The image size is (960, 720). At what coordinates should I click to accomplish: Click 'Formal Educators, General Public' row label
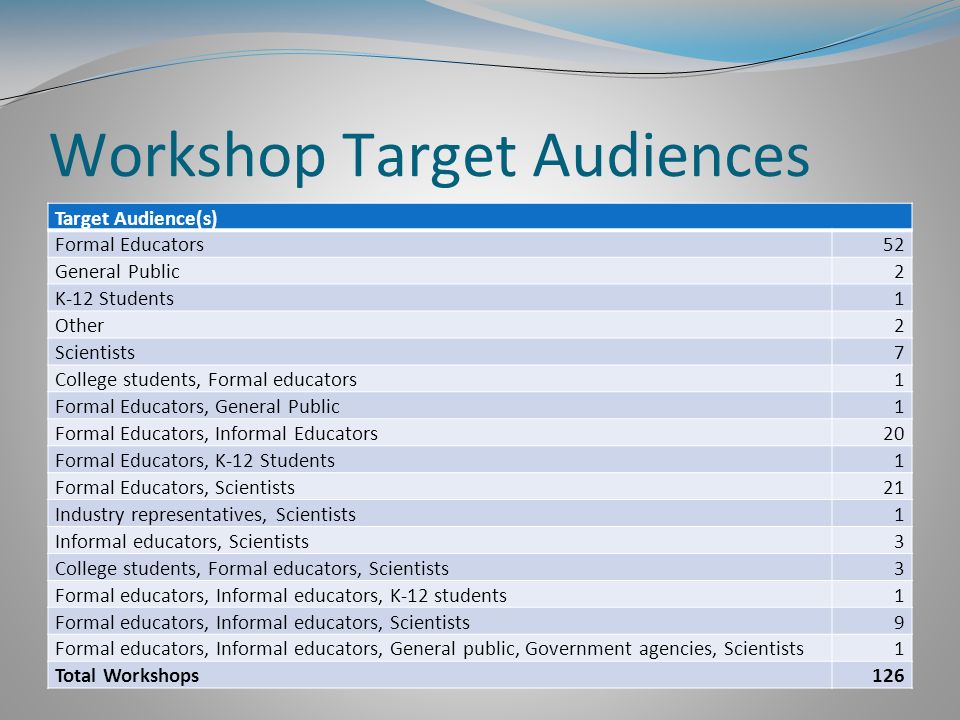pyautogui.click(x=197, y=407)
